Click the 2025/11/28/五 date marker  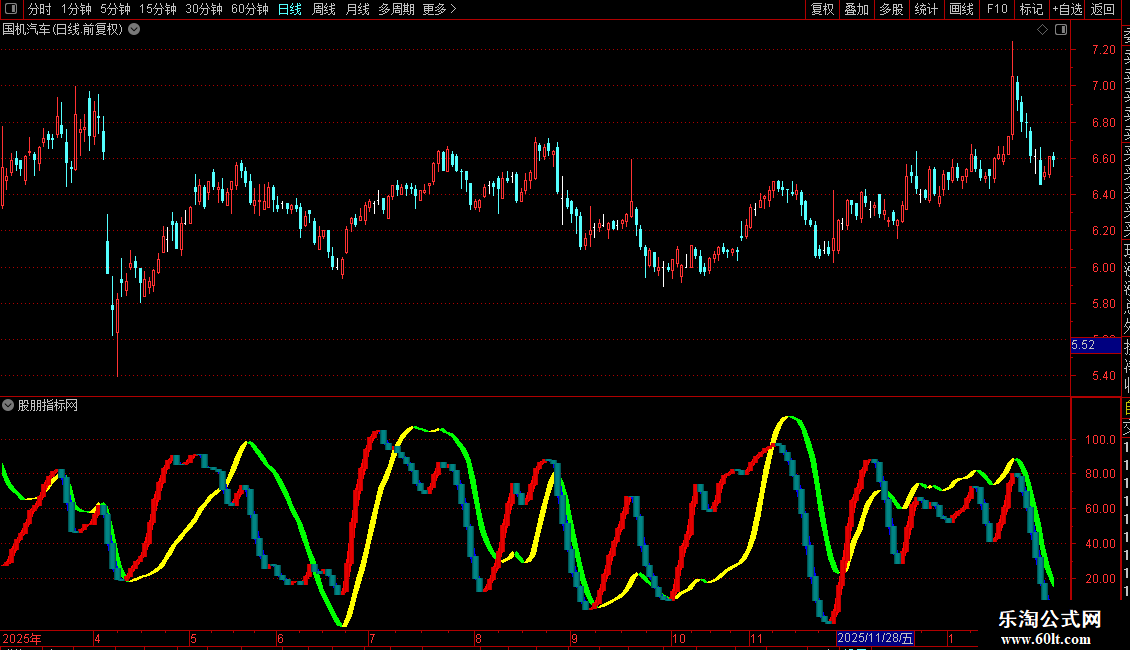[x=875, y=638]
